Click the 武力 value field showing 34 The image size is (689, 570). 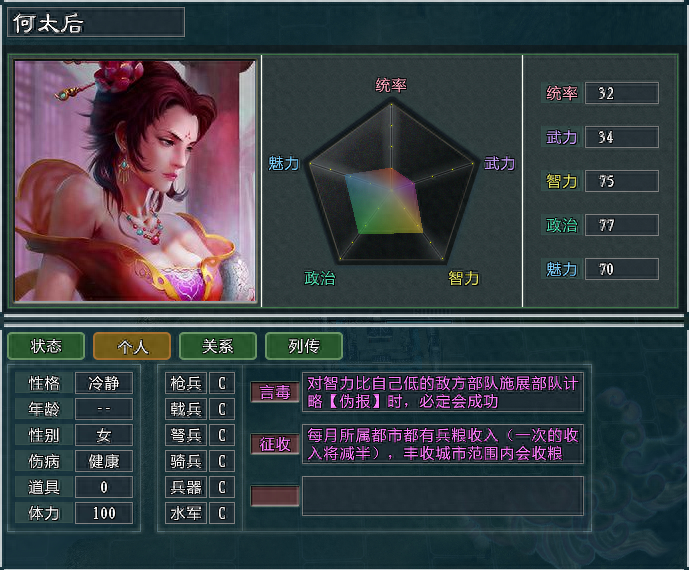pos(622,137)
